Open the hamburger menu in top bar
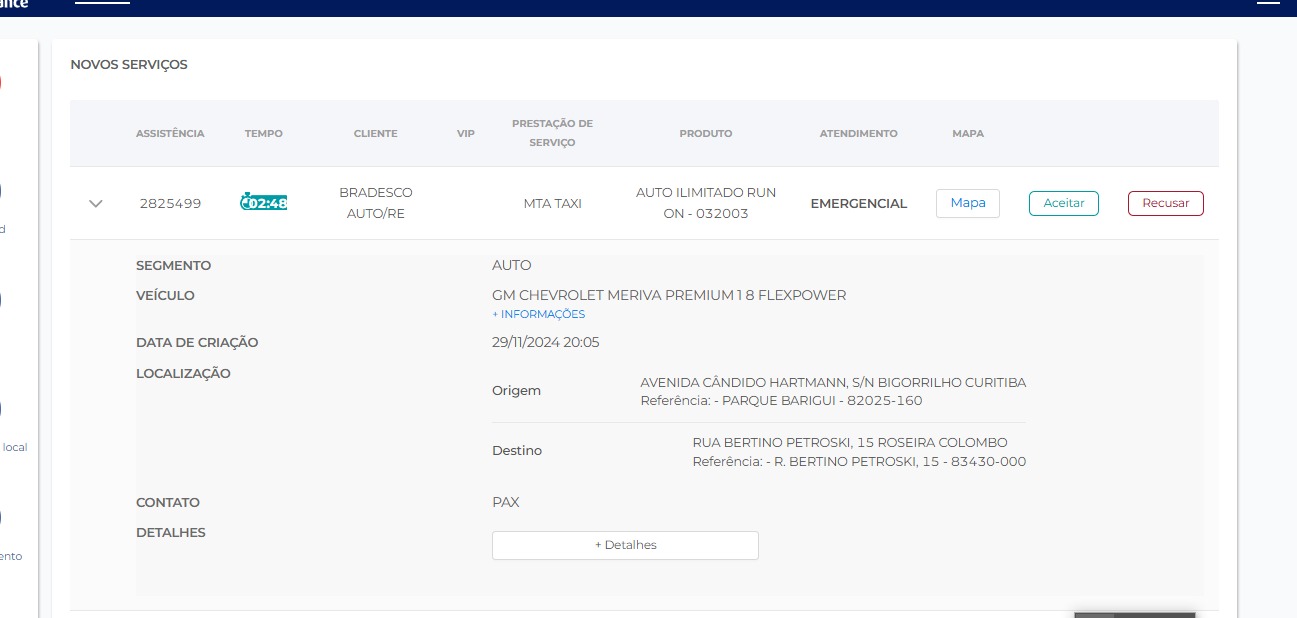Image resolution: width=1297 pixels, height=618 pixels. (x=1267, y=3)
